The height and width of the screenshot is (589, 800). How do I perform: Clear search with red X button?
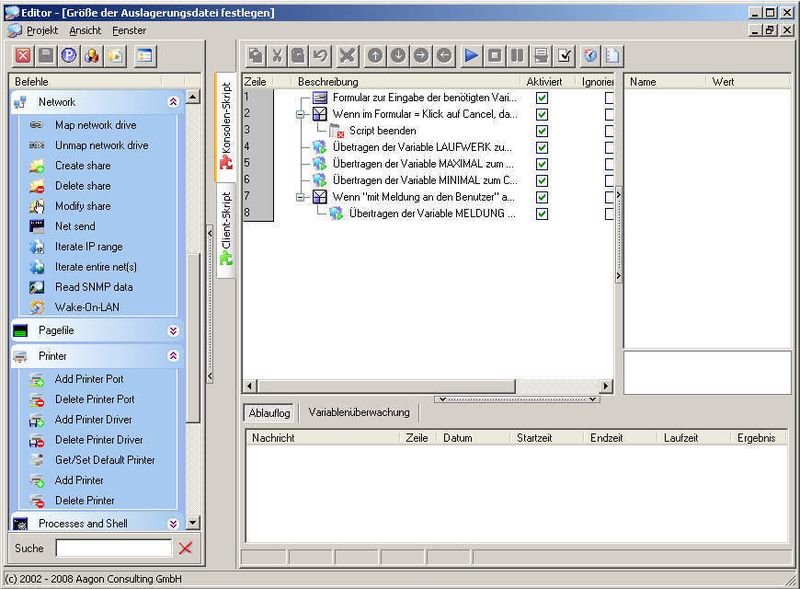coord(185,548)
